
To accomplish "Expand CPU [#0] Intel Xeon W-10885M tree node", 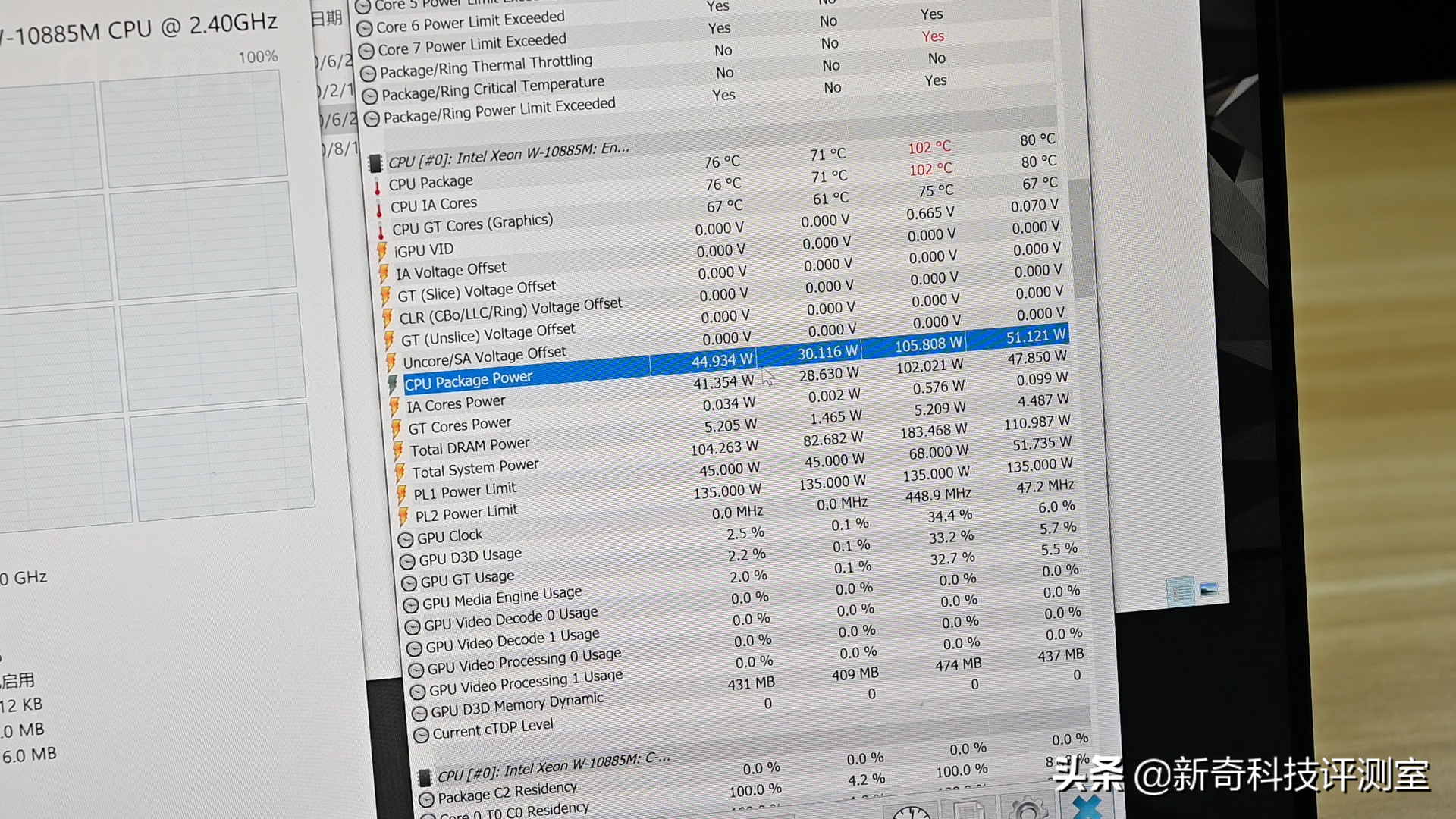I will (377, 150).
